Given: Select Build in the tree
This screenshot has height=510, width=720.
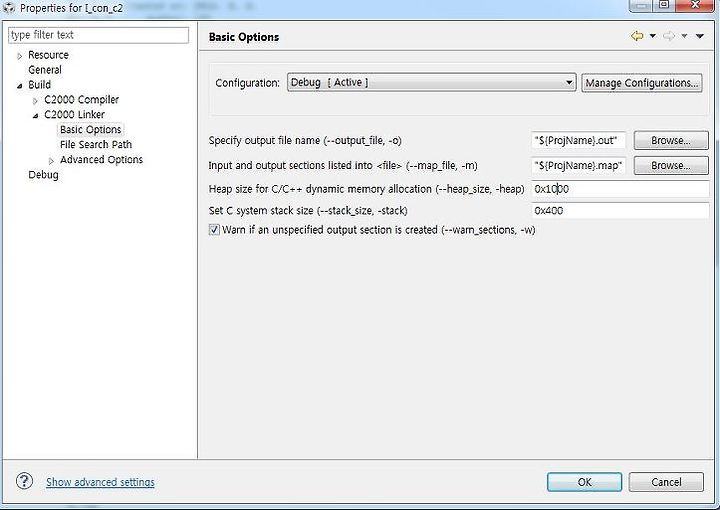Looking at the screenshot, I should [x=39, y=85].
